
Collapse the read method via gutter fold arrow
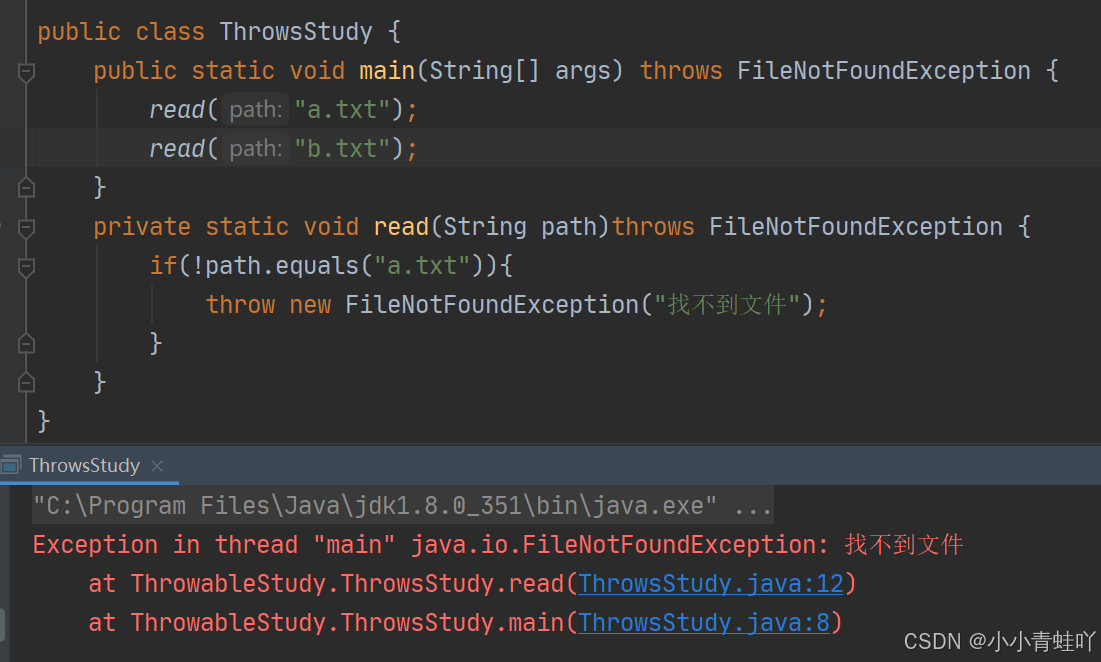(x=26, y=227)
